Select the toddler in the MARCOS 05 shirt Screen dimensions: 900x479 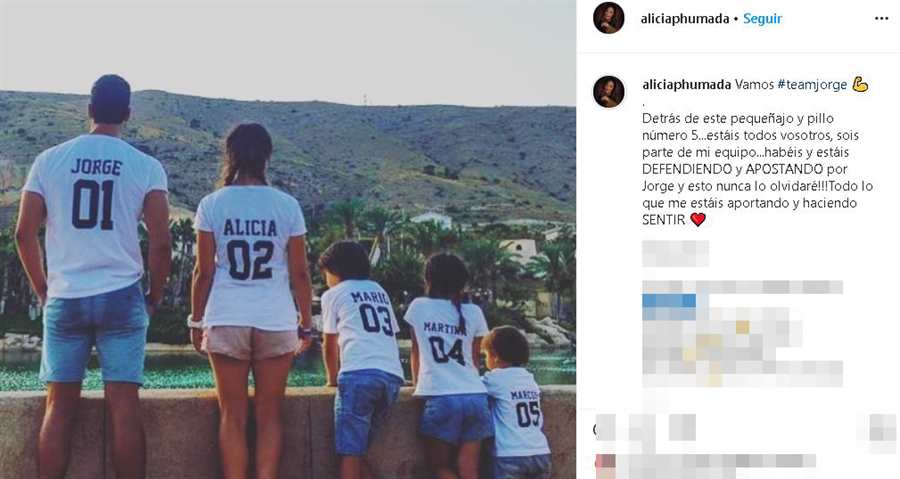[x=517, y=402]
